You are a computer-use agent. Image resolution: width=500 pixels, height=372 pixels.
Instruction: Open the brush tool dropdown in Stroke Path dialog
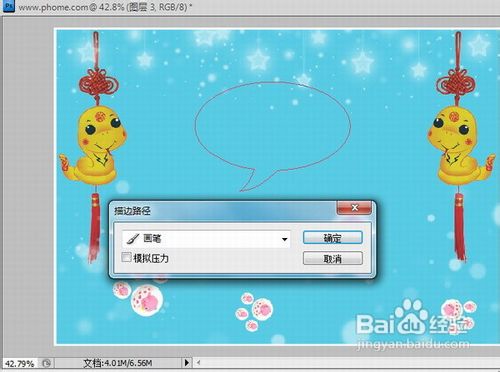[x=206, y=239]
